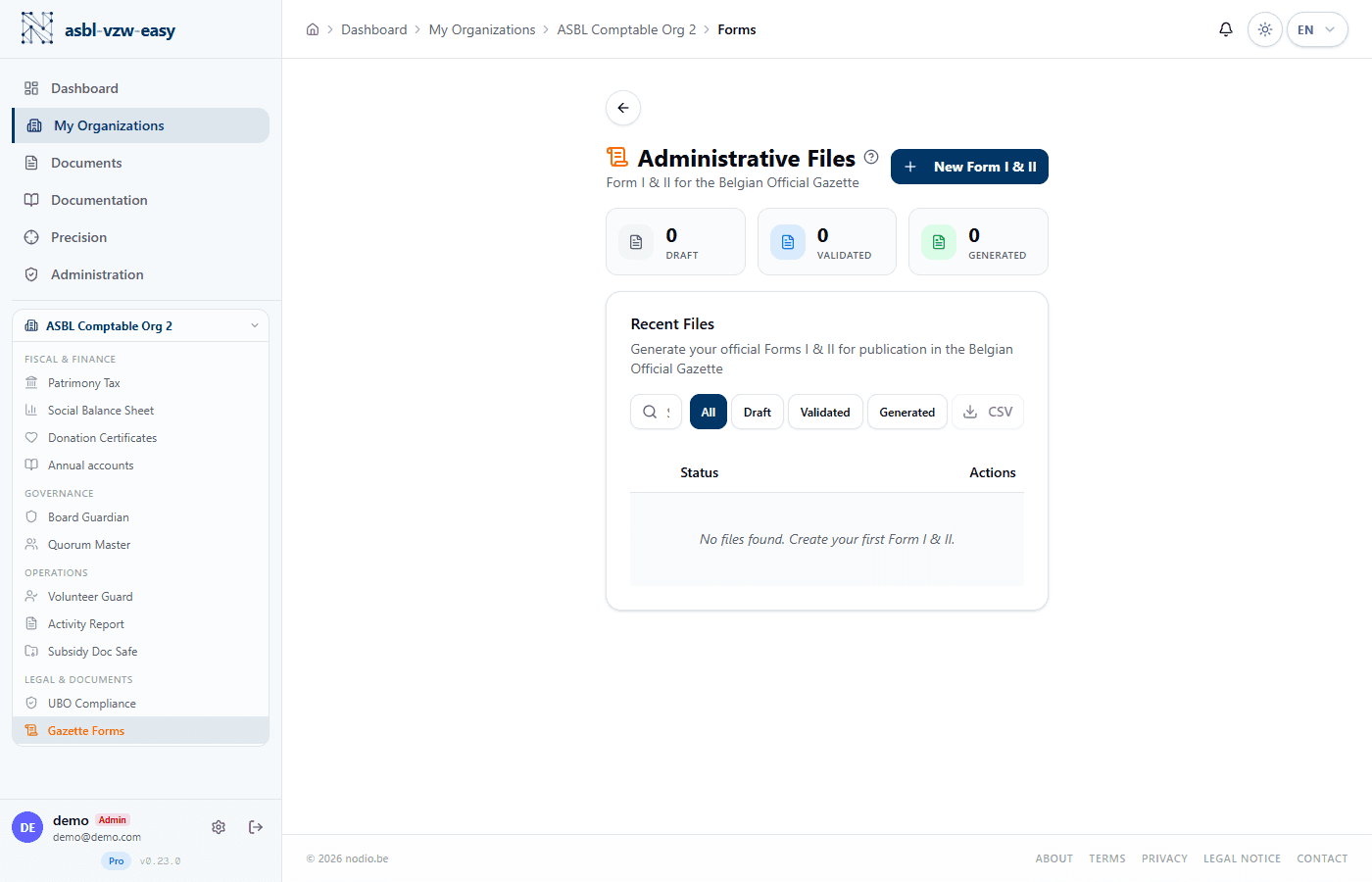Image resolution: width=1372 pixels, height=882 pixels.
Task: Open Subsidy Doc Safe
Action: (141, 652)
